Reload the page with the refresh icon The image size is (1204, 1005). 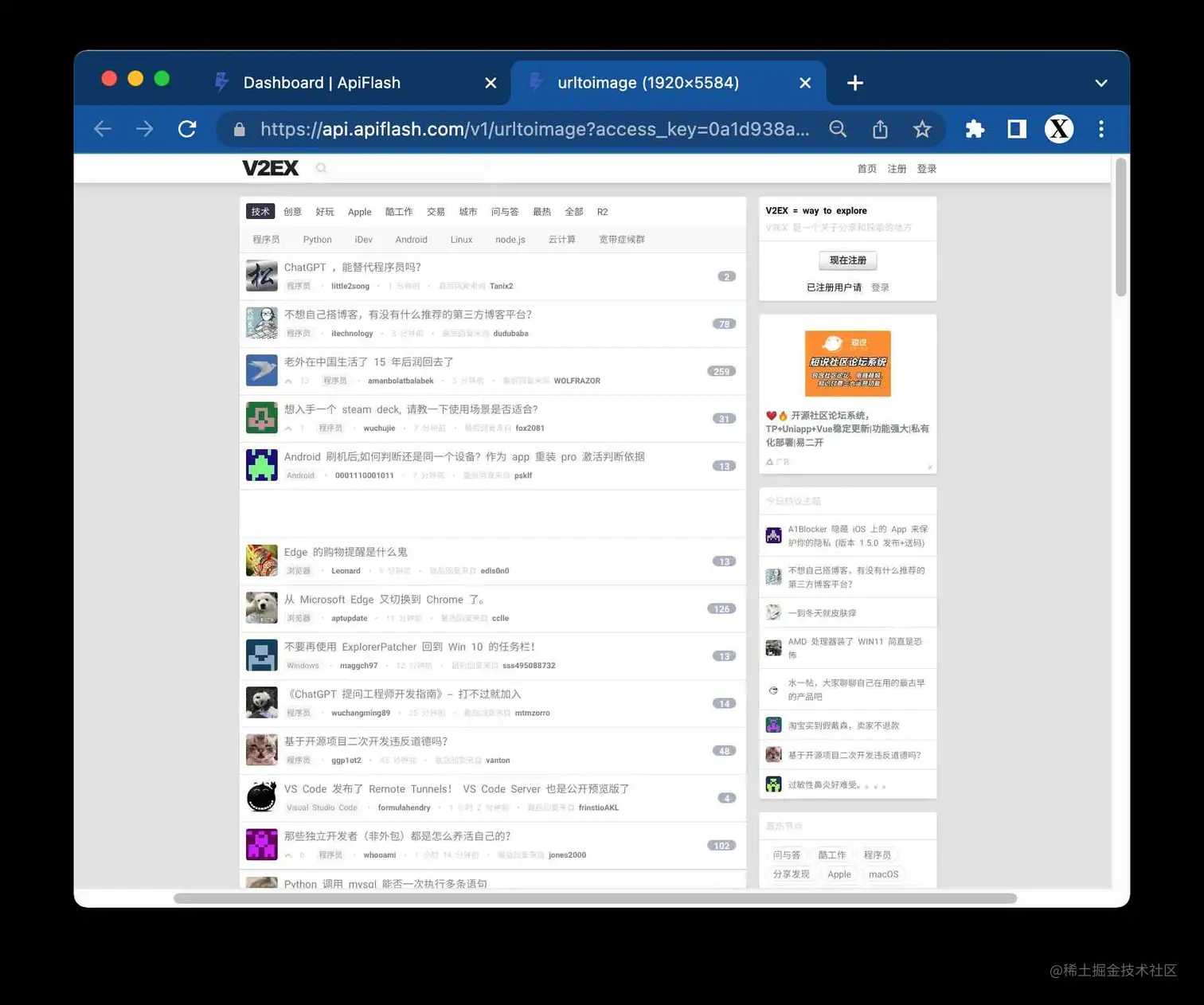[x=186, y=128]
